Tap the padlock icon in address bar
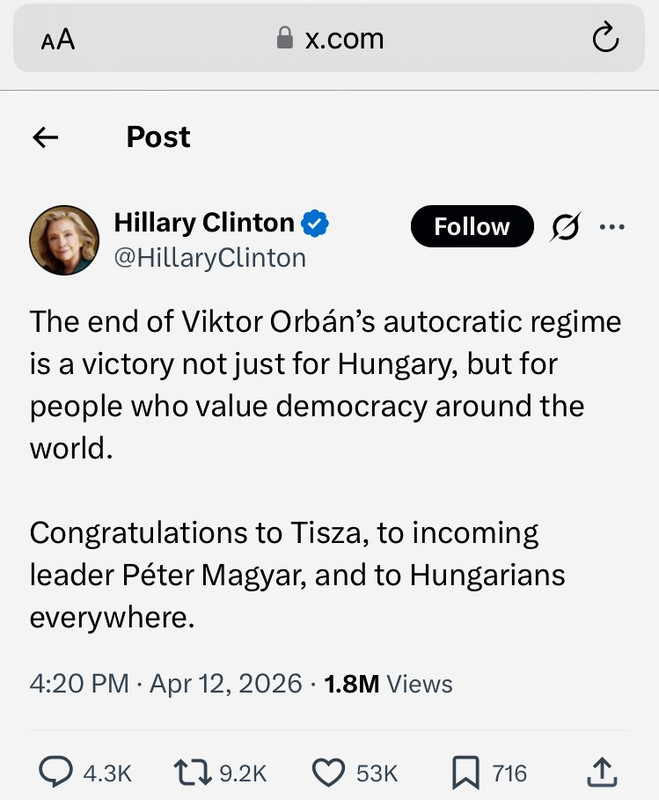The width and height of the screenshot is (659, 800). (285, 38)
